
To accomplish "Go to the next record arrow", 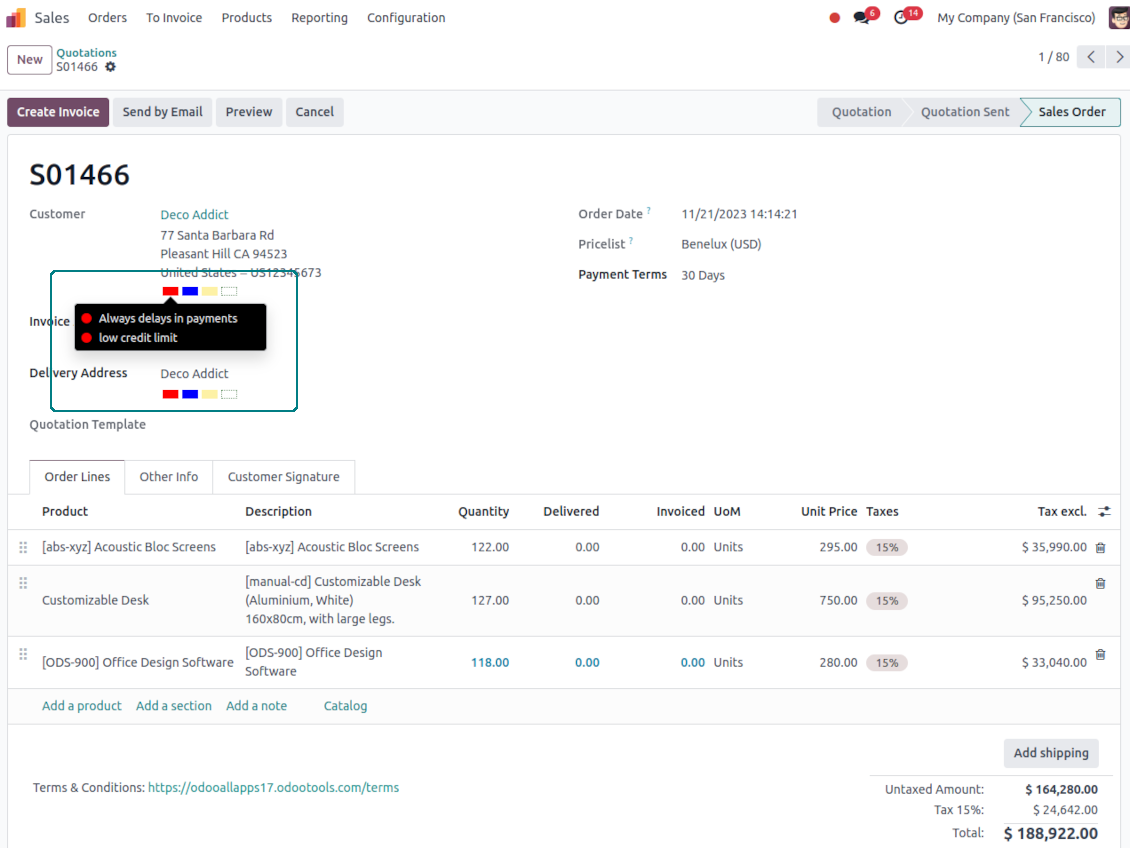I will 1118,57.
